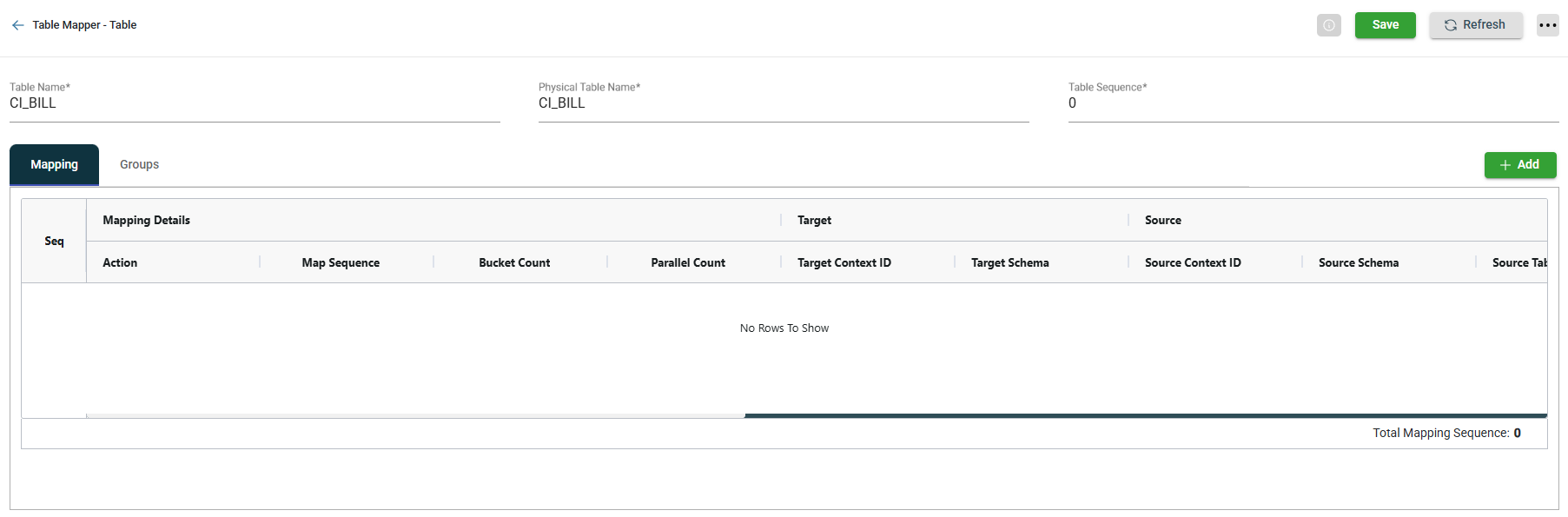Viewport: 1568px width, 517px height.
Task: Click the Action column header
Action: tap(120, 263)
